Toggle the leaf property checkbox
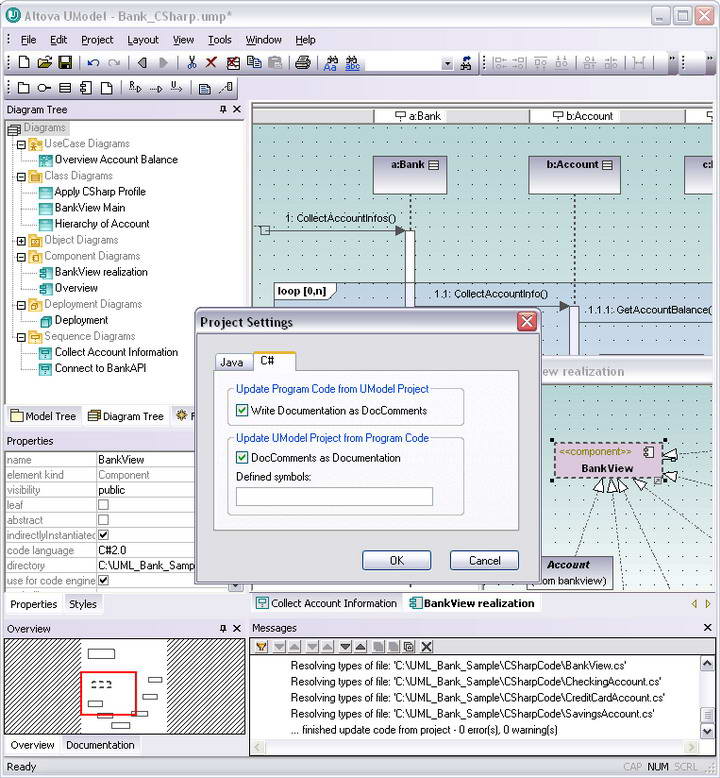The width and height of the screenshot is (720, 778). click(x=103, y=505)
